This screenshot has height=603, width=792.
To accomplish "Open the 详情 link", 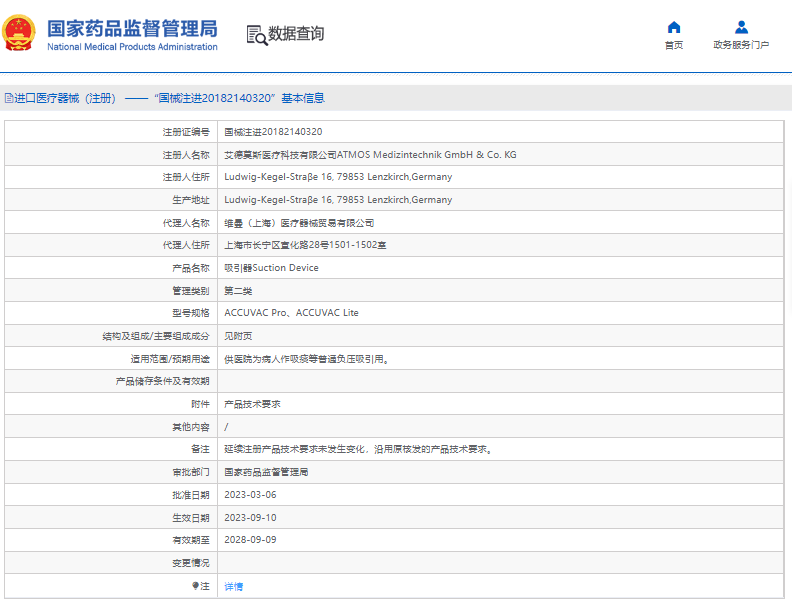I will click(233, 586).
